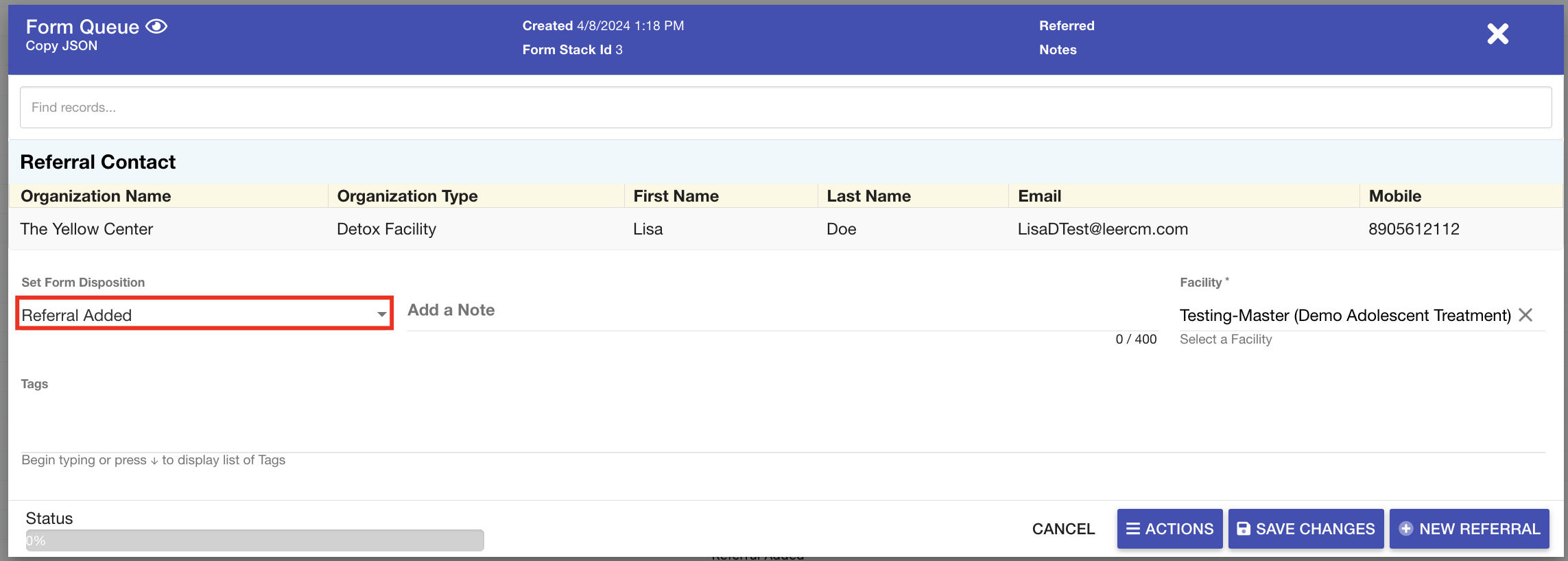Open the Facility selection field

(1344, 315)
